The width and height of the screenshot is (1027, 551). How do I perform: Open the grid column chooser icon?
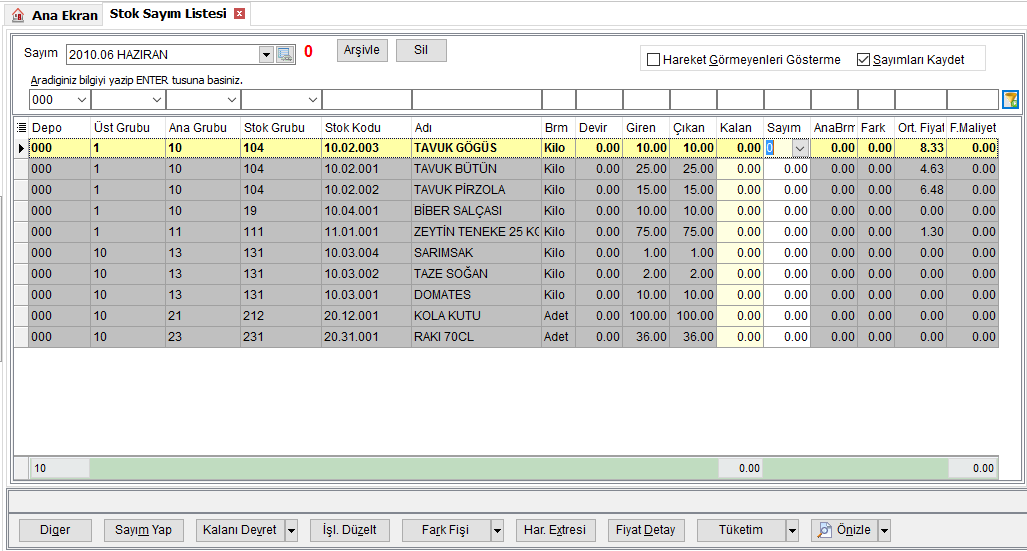(x=21, y=128)
